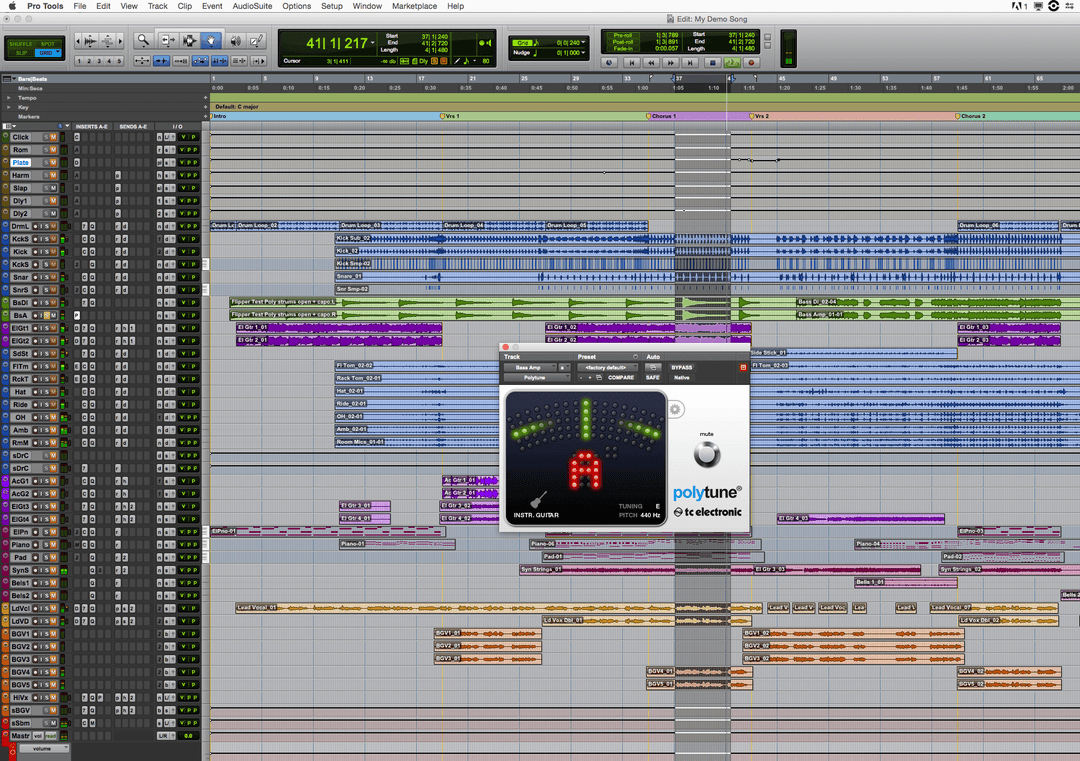Select the Pencil tool
This screenshot has height=761, width=1080.
tap(256, 41)
